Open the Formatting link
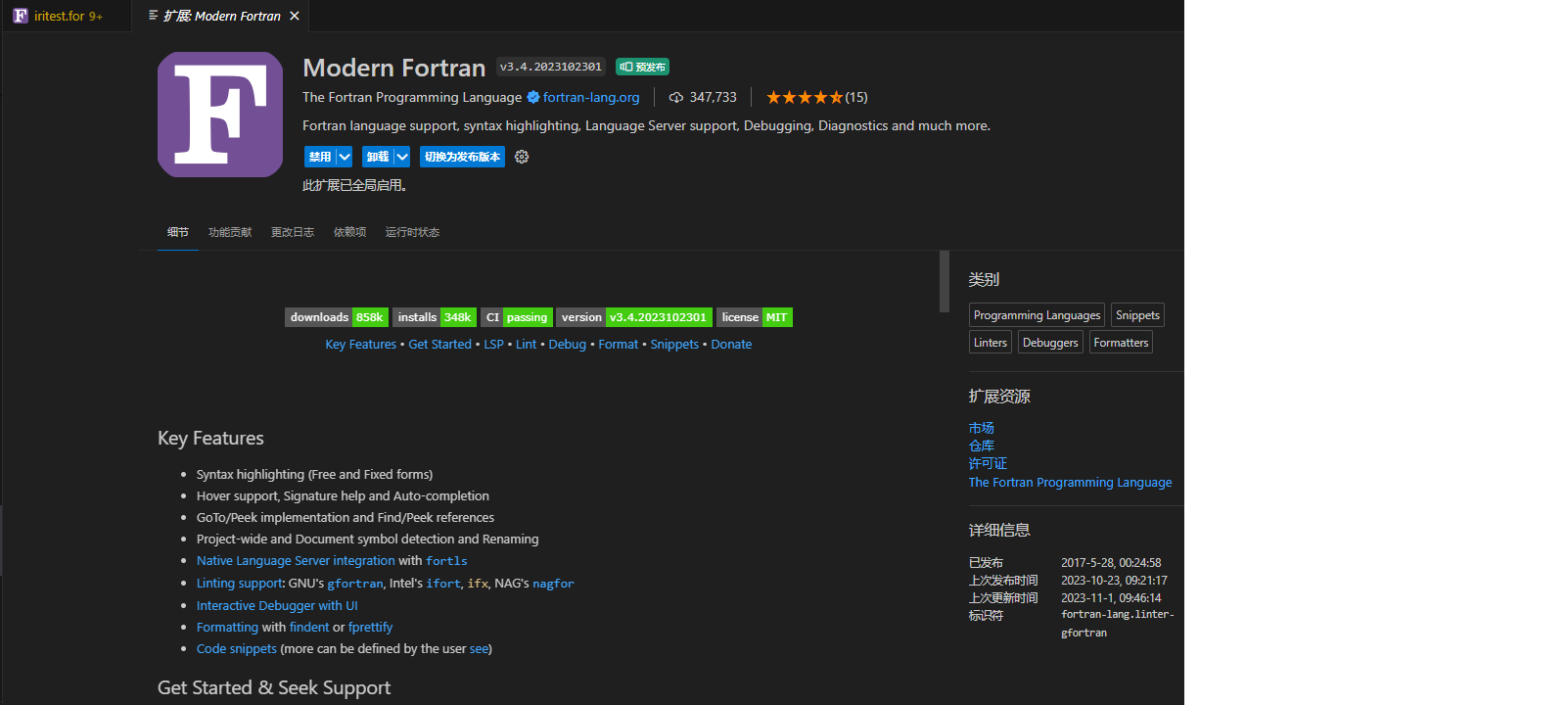The height and width of the screenshot is (705, 1568). tap(227, 628)
